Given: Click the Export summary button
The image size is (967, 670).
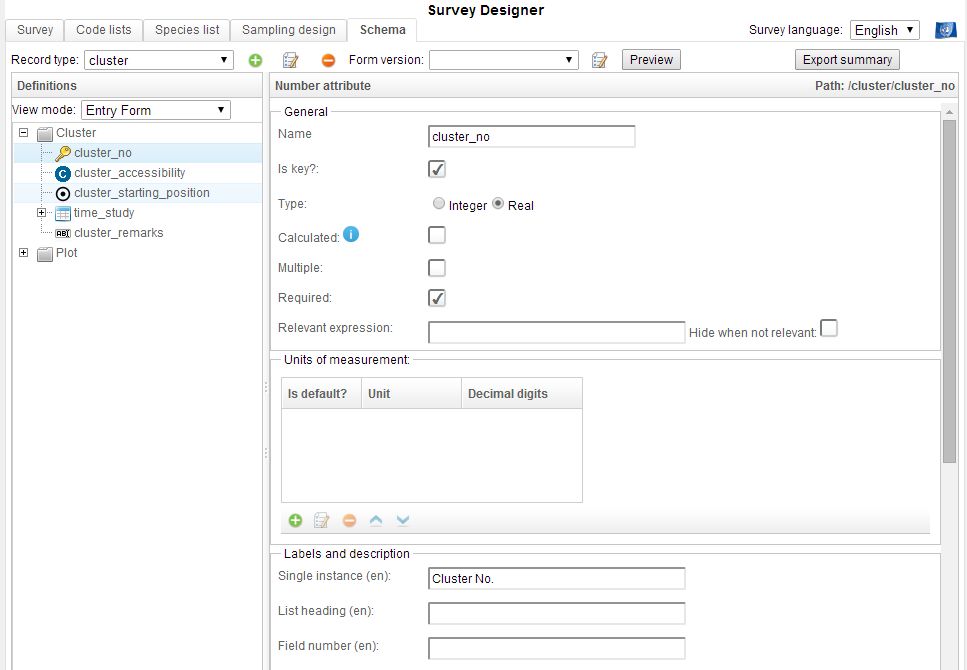Looking at the screenshot, I should [847, 60].
